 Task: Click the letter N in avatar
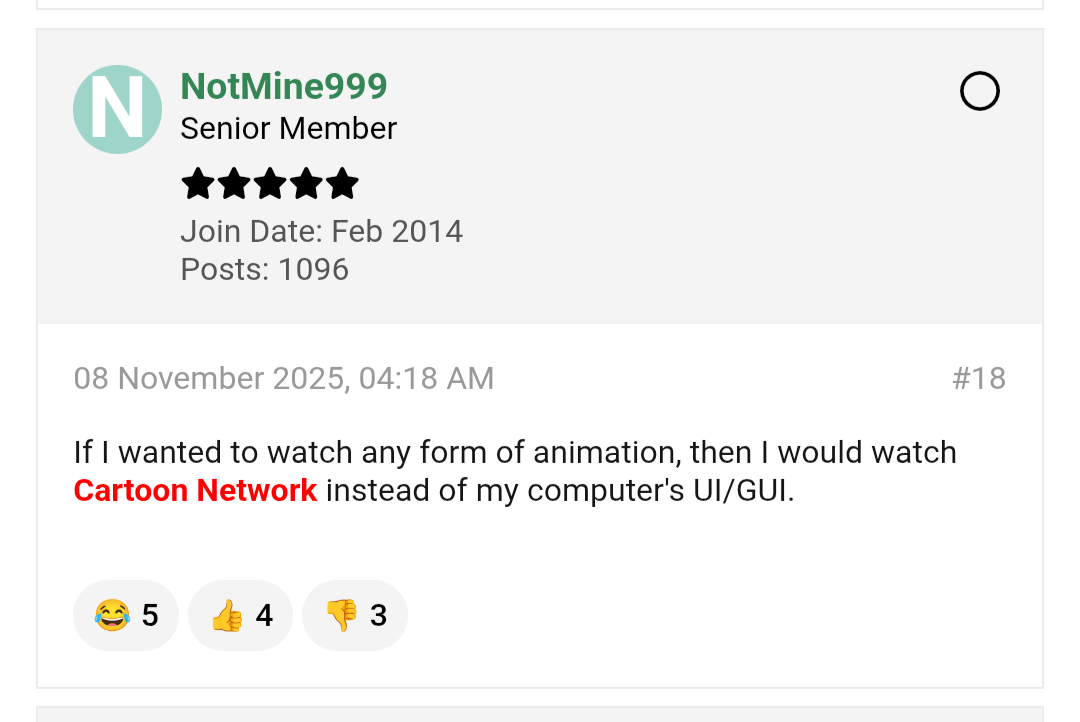tap(117, 109)
